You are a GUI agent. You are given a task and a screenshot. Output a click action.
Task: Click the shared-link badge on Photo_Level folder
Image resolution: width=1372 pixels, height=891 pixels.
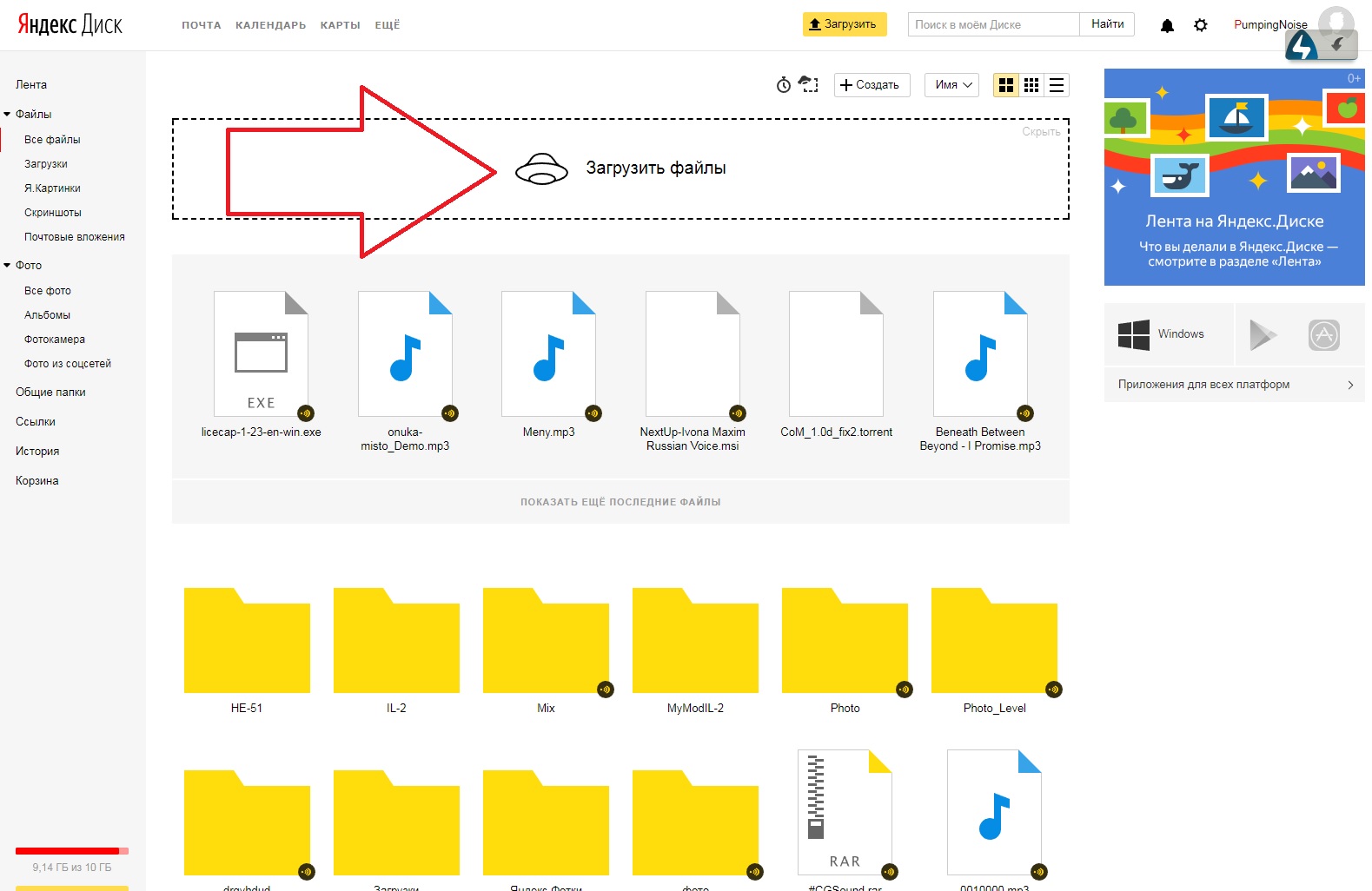[x=1054, y=690]
